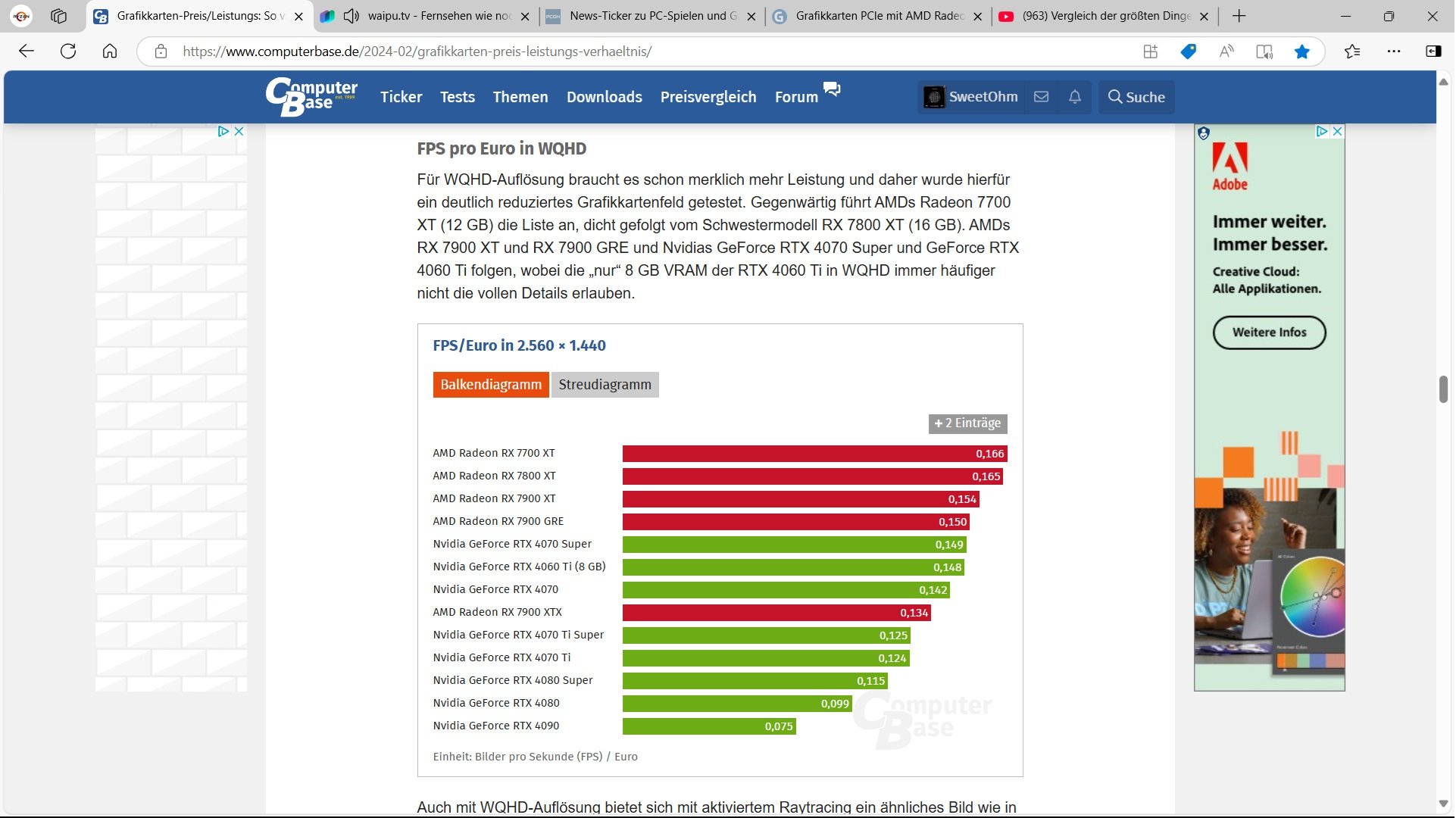The width and height of the screenshot is (1456, 818).
Task: Mute the waipu.tv tab audio
Action: click(351, 16)
